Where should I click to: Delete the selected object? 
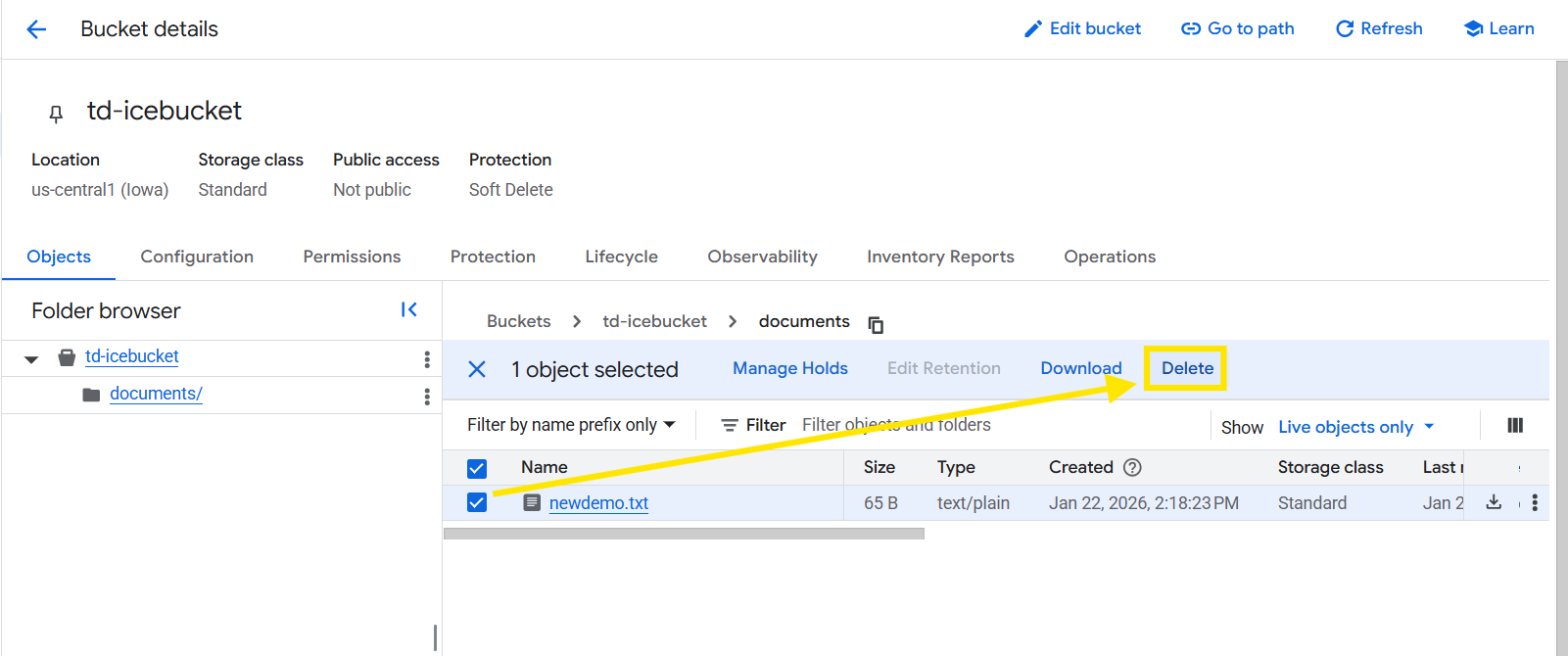coord(1187,368)
